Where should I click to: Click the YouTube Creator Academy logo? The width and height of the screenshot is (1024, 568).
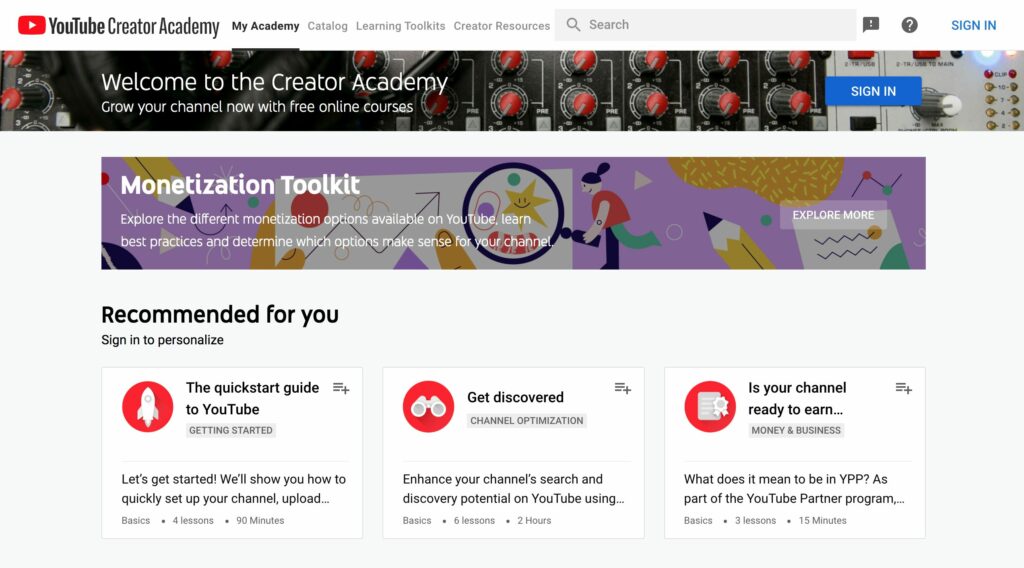(118, 26)
